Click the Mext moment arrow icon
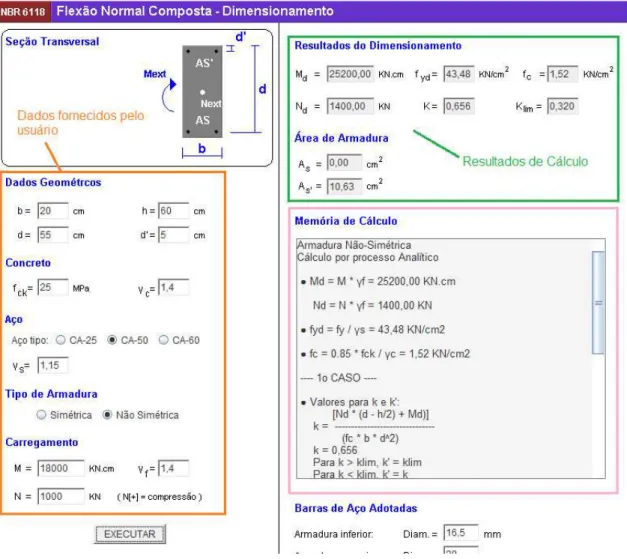The width and height of the screenshot is (627, 559). coord(169,97)
